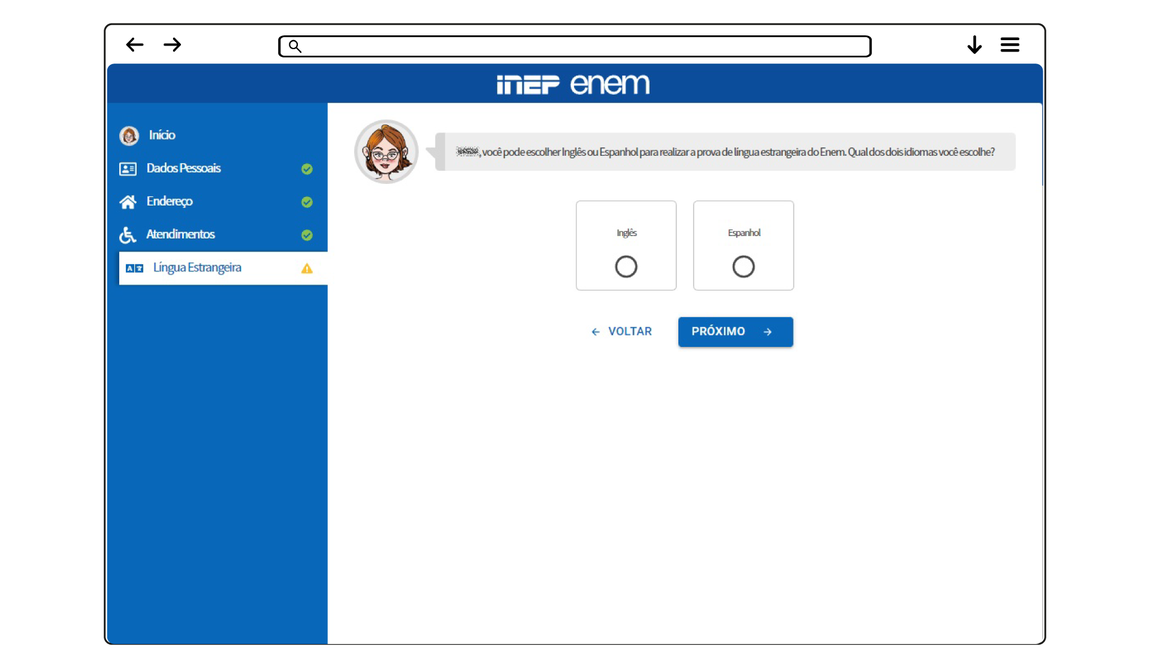
Task: Click the Língua Estrangeira translate icon
Action: tap(134, 268)
